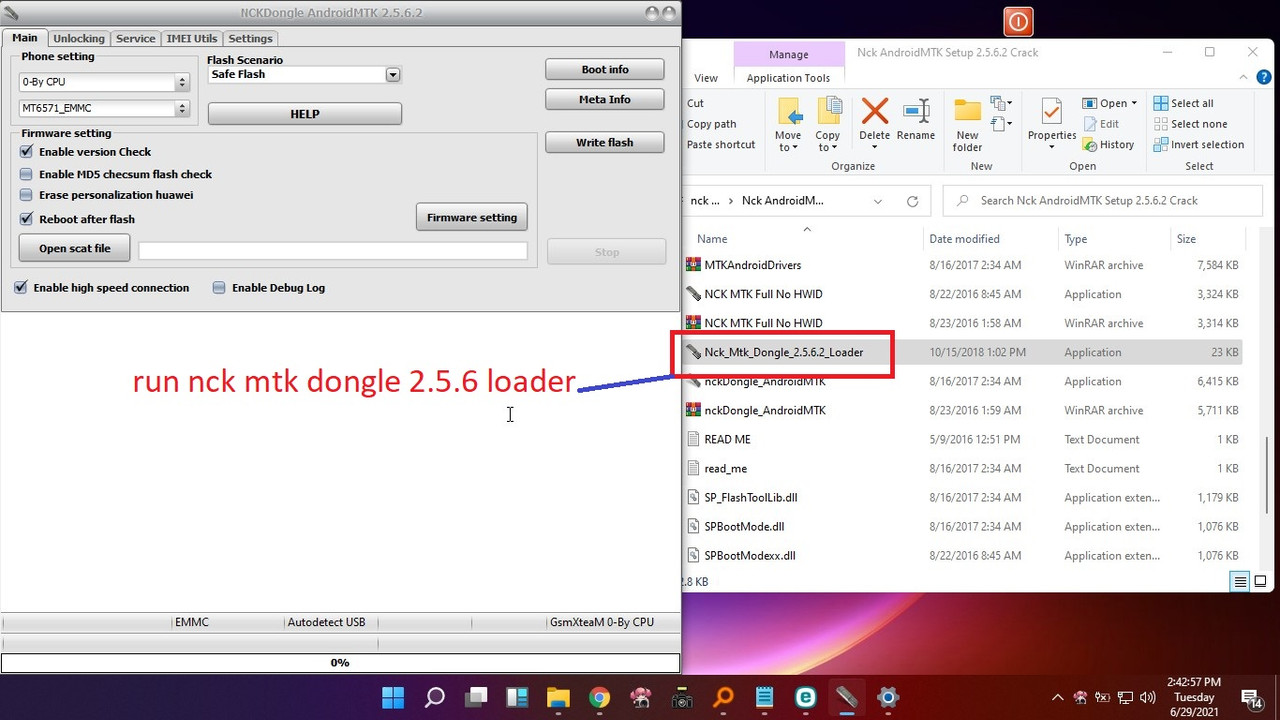
Task: Click the Explorer search box
Action: click(x=1103, y=201)
